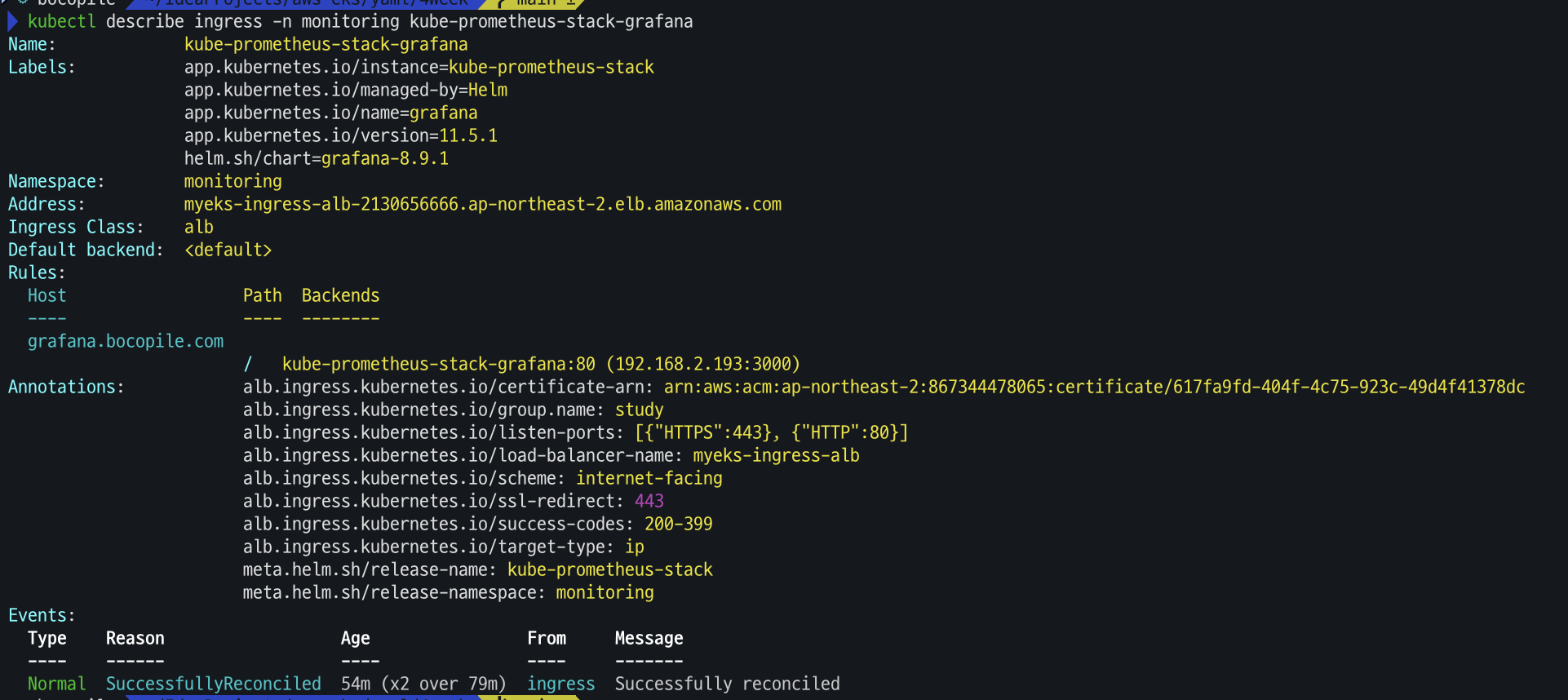Viewport: 1568px width, 700px height.
Task: Click the ALB address elb.amazonaws.com hostname
Action: point(483,204)
